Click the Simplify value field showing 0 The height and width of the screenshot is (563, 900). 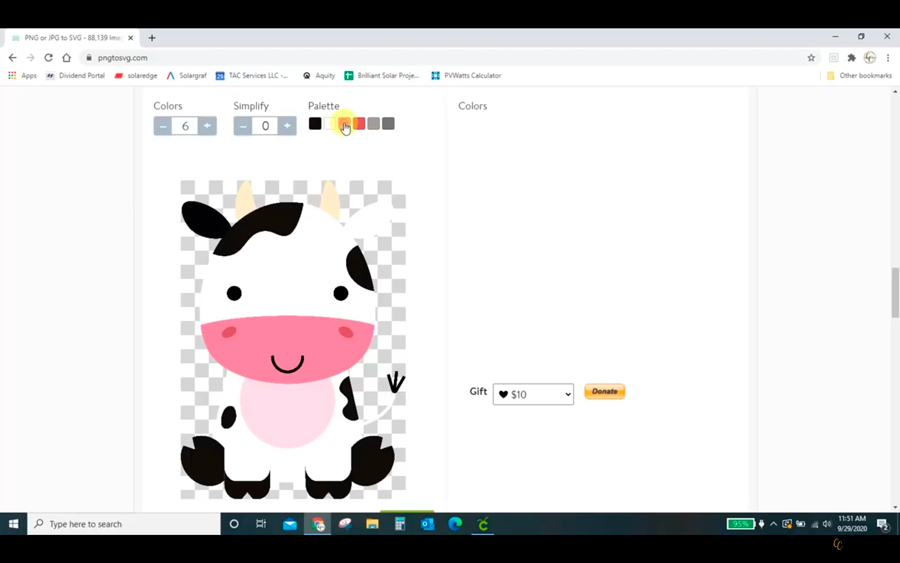[265, 126]
